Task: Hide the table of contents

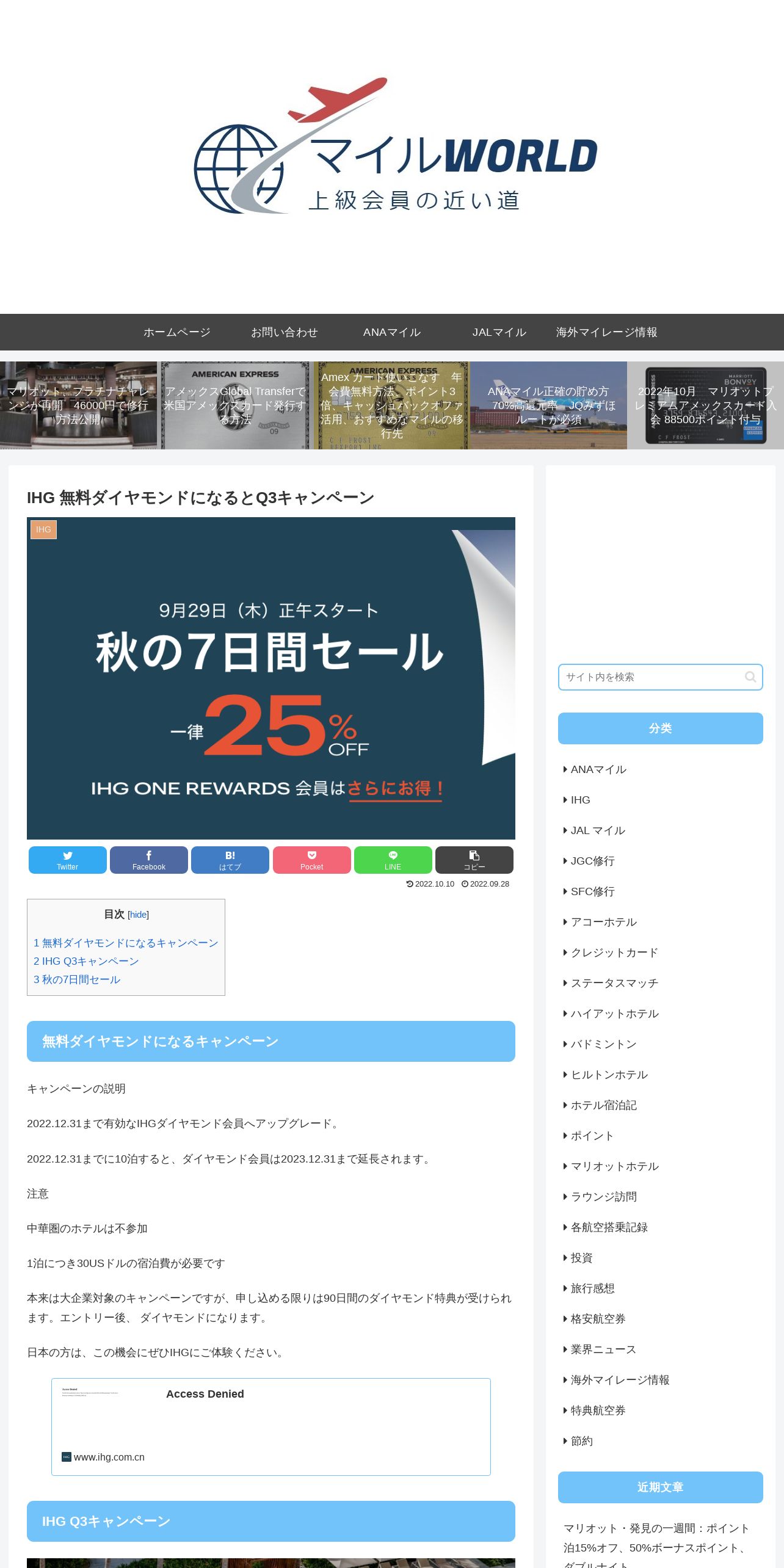Action: click(139, 915)
